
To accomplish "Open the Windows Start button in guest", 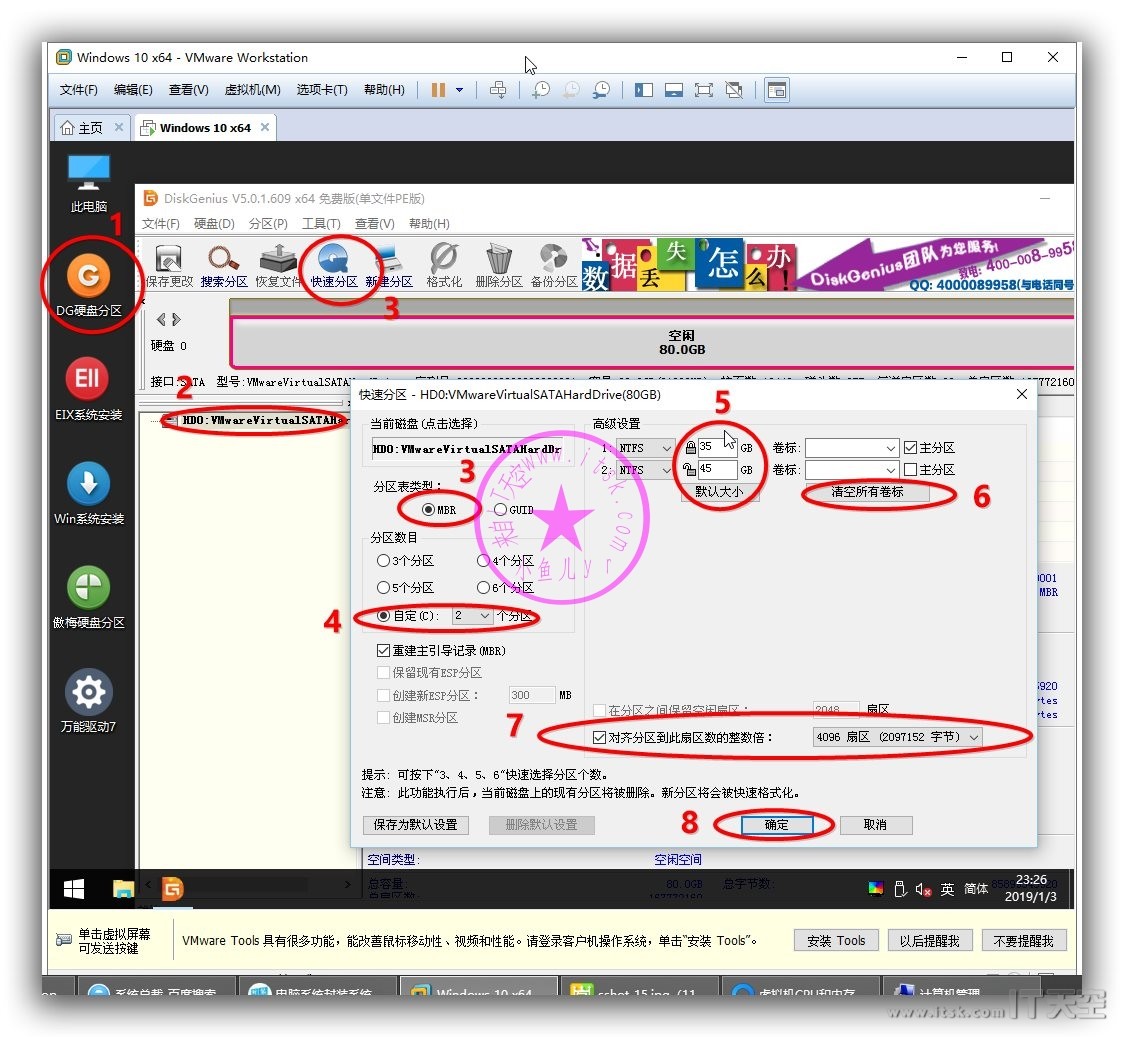I will (74, 889).
